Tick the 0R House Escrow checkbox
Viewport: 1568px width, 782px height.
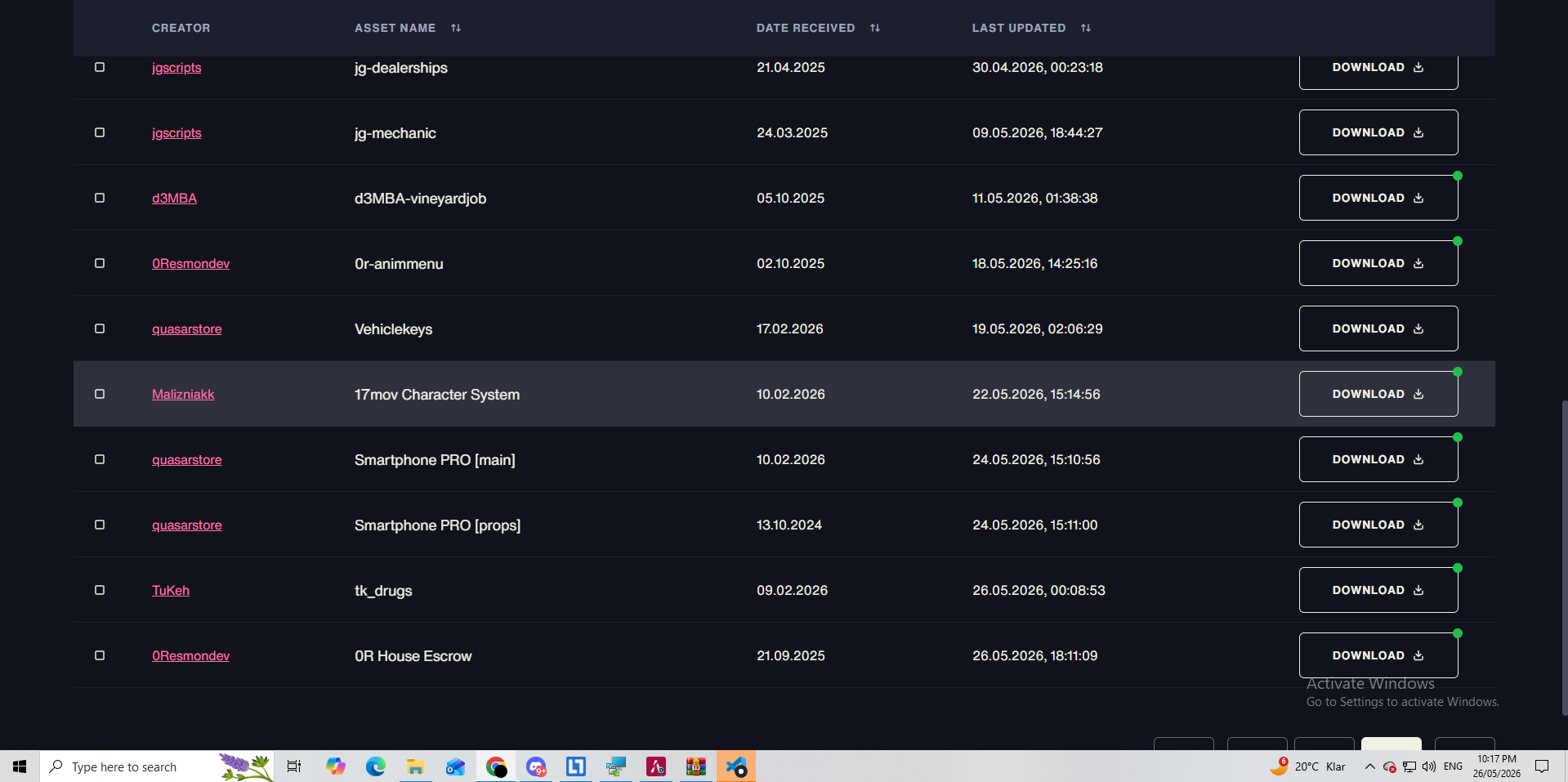pyautogui.click(x=100, y=655)
